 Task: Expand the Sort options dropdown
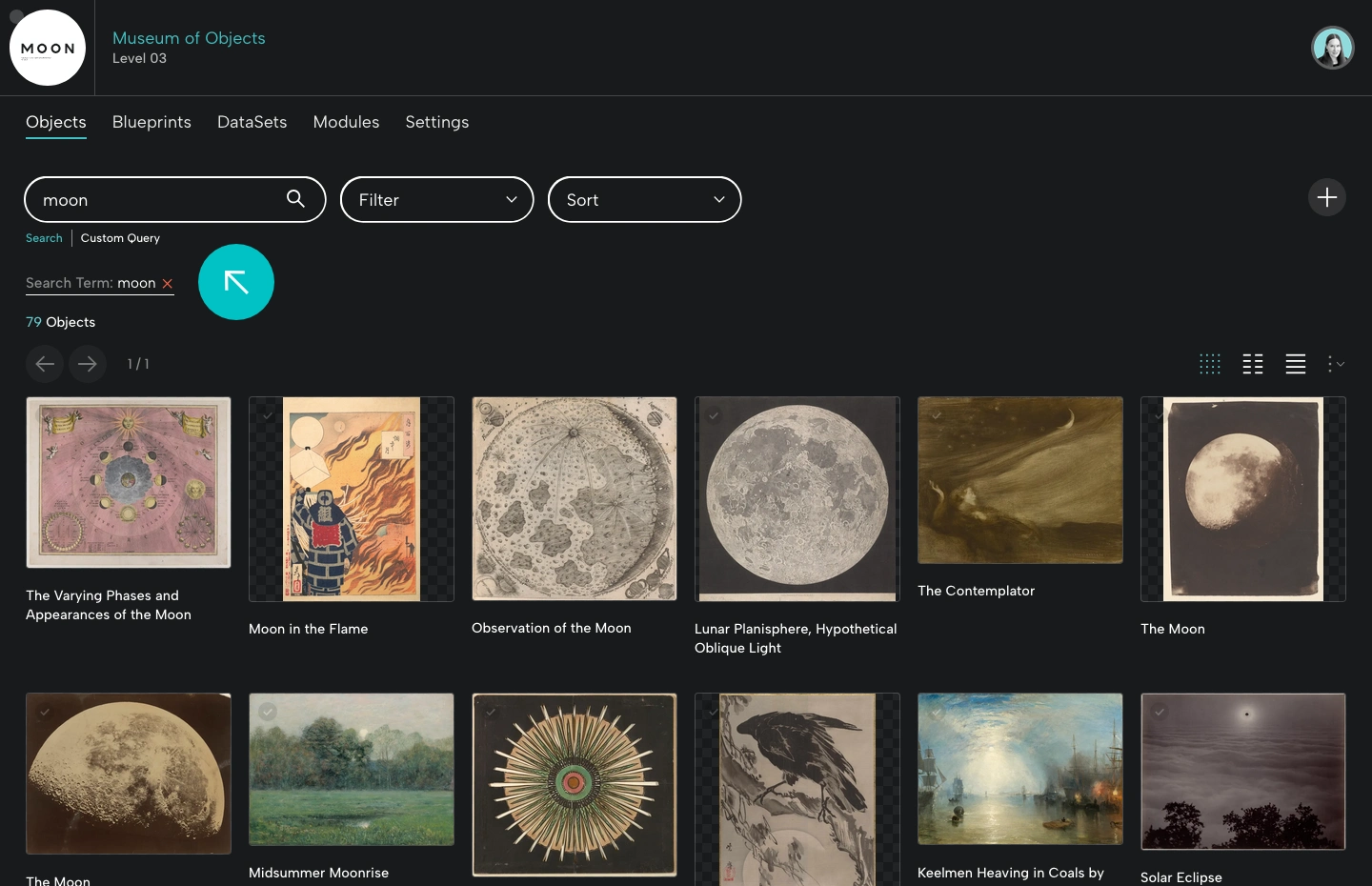[644, 199]
